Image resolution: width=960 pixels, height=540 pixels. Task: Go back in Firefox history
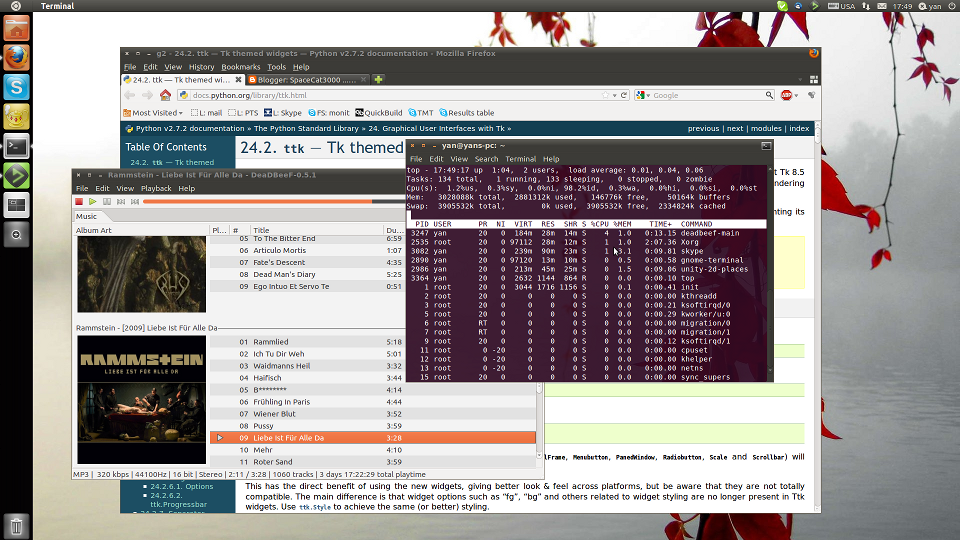point(130,95)
